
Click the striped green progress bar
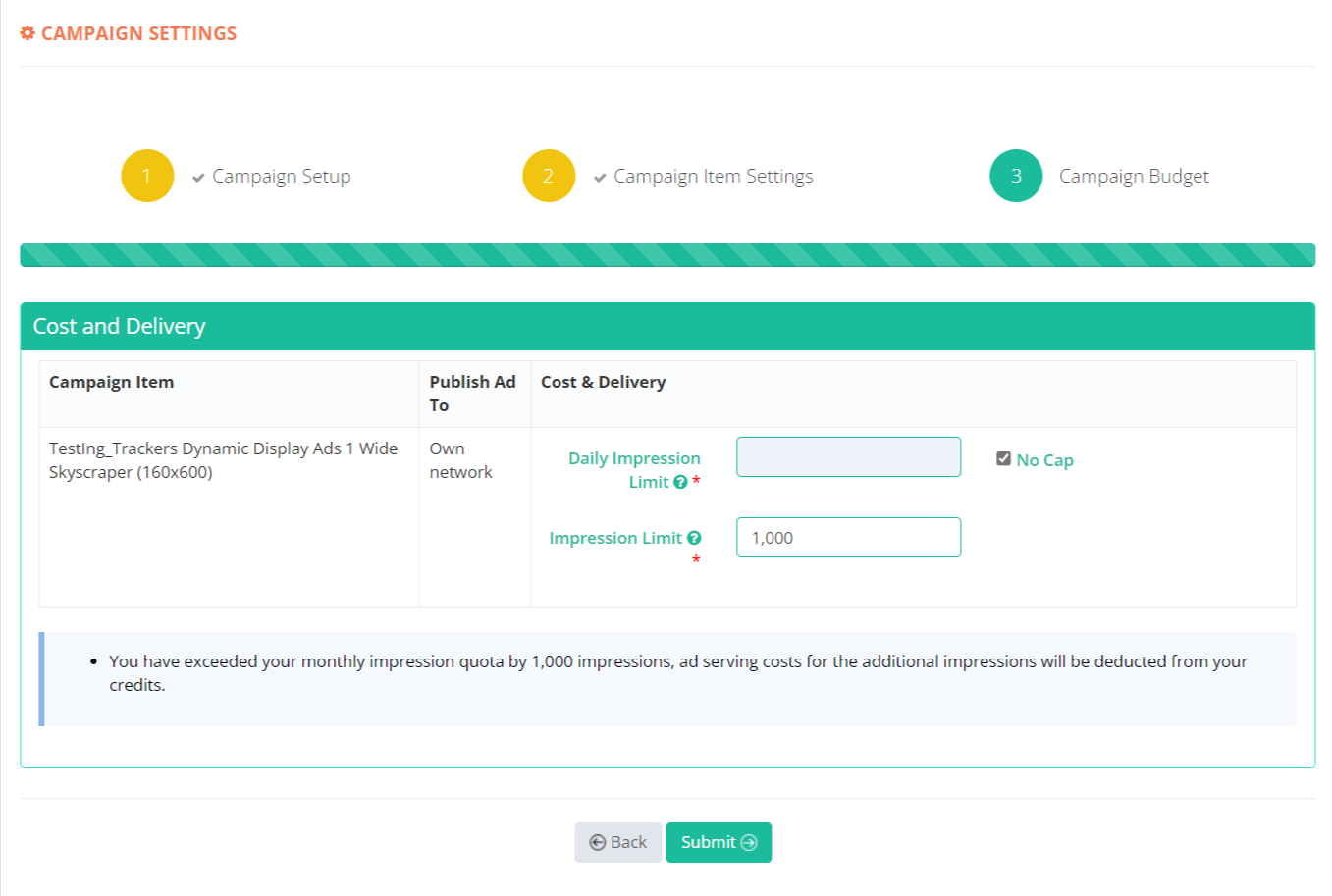[667, 255]
